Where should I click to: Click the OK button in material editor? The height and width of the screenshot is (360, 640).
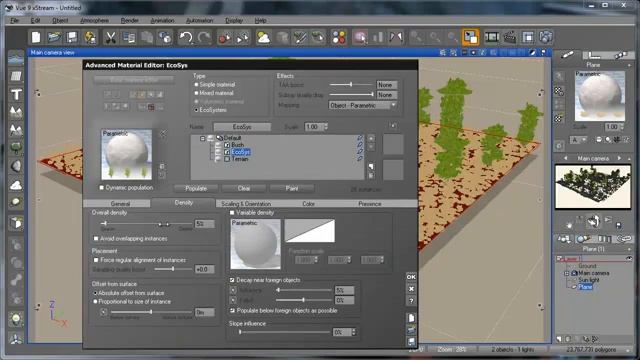point(411,277)
